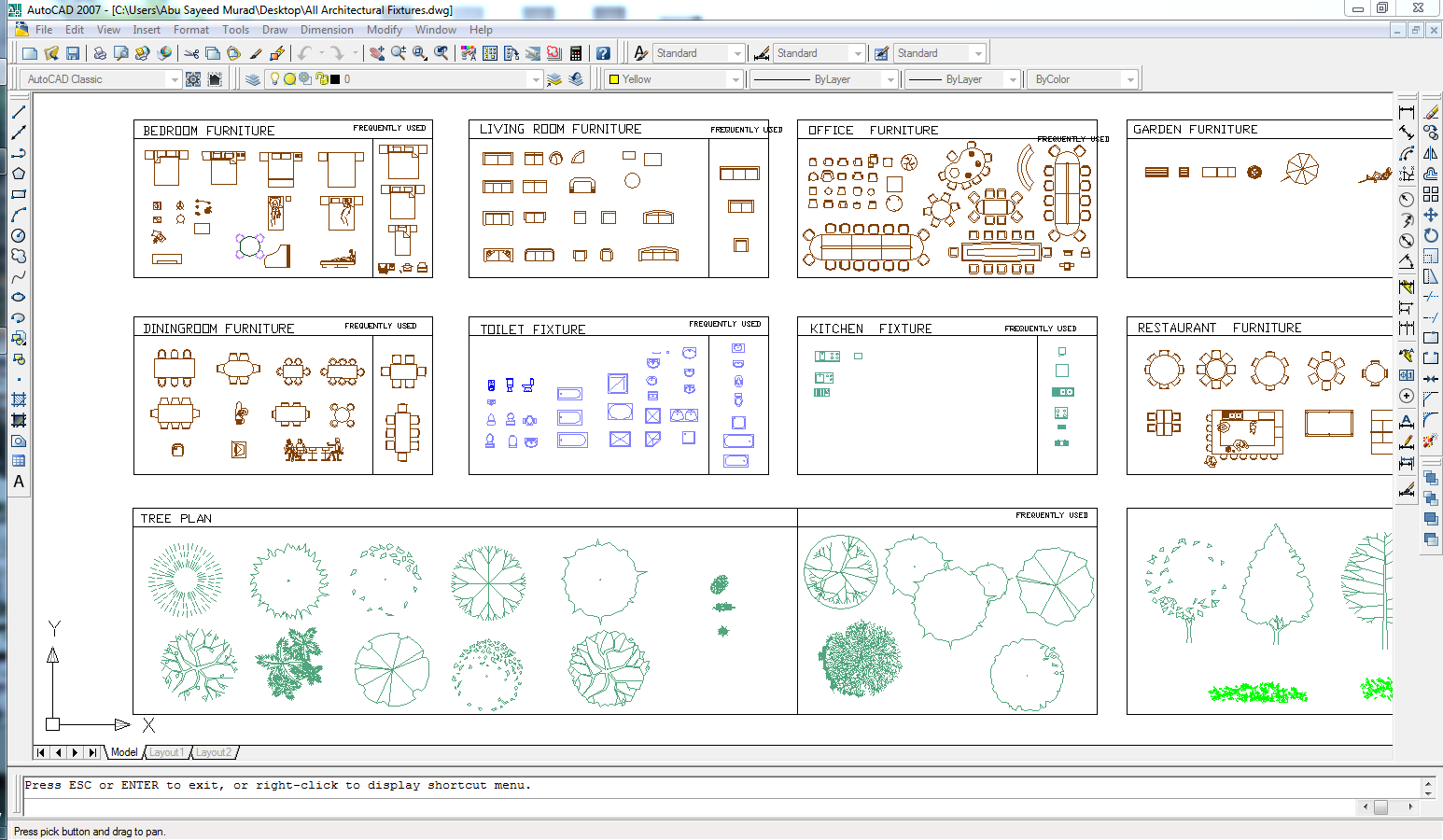Open the ByLayer linetype dropdown

[x=890, y=79]
